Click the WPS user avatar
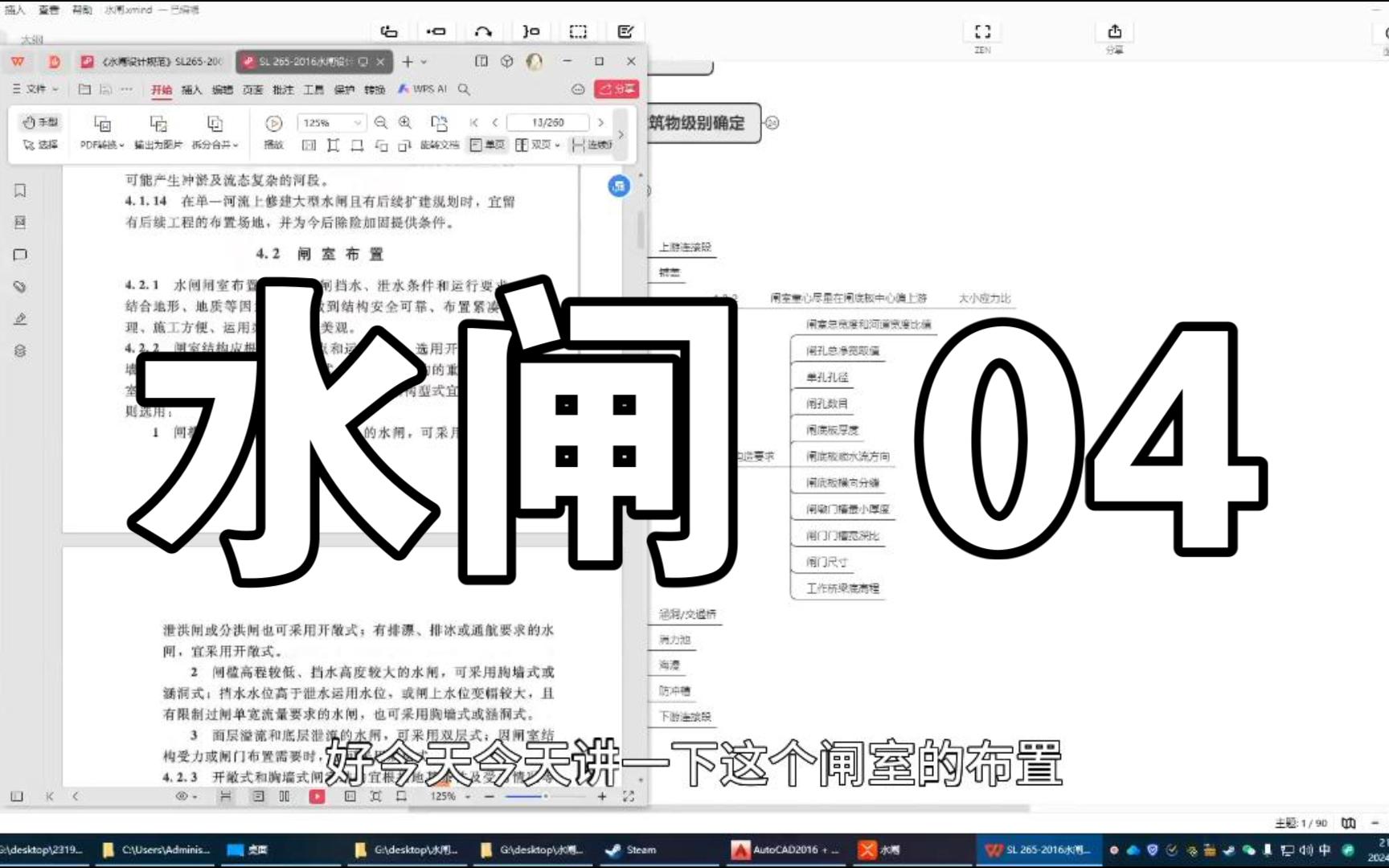 click(535, 61)
